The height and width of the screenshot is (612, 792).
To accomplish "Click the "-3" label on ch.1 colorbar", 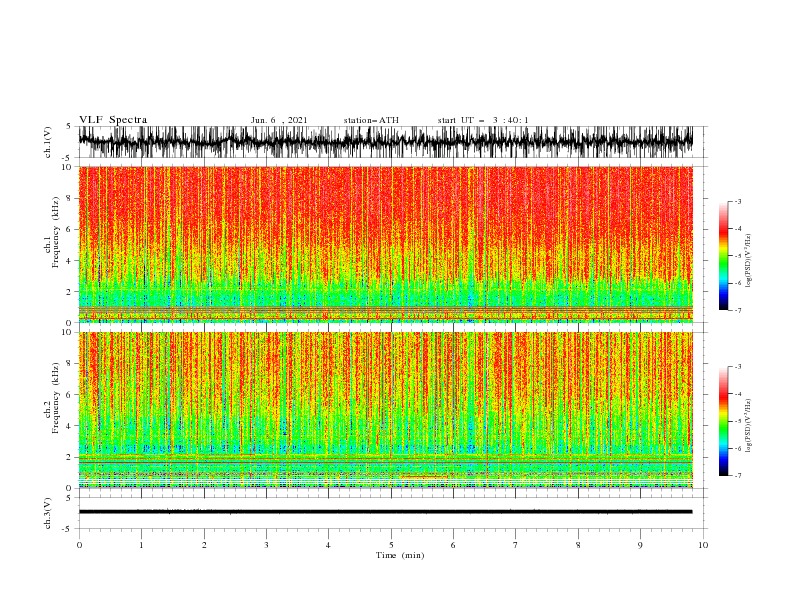I will tap(738, 201).
